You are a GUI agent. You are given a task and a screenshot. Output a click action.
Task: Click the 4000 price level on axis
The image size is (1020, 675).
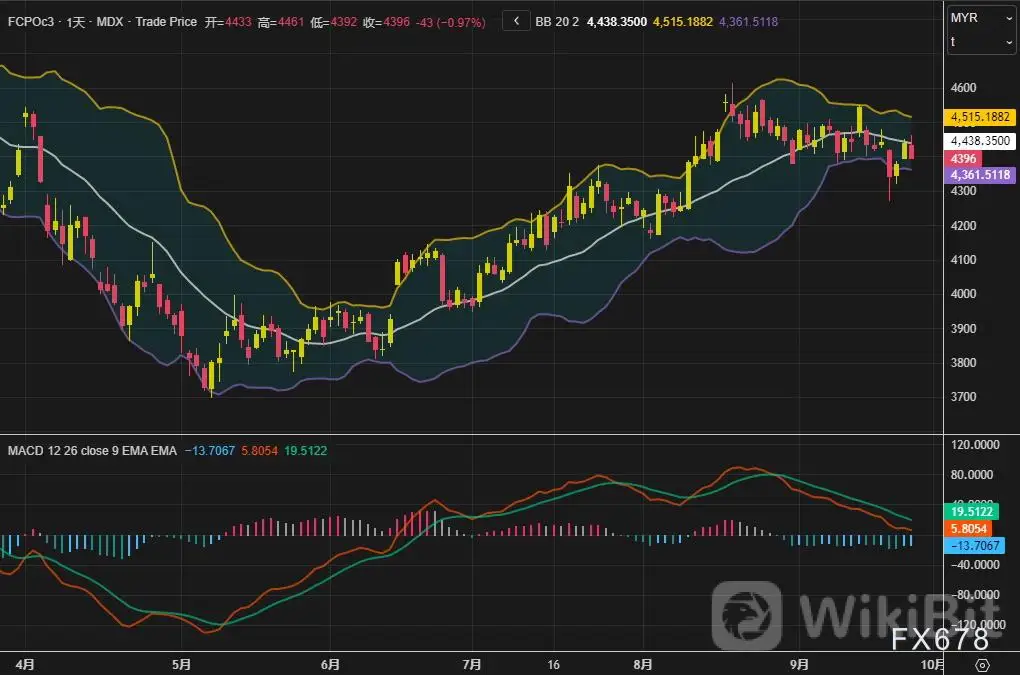coord(963,294)
